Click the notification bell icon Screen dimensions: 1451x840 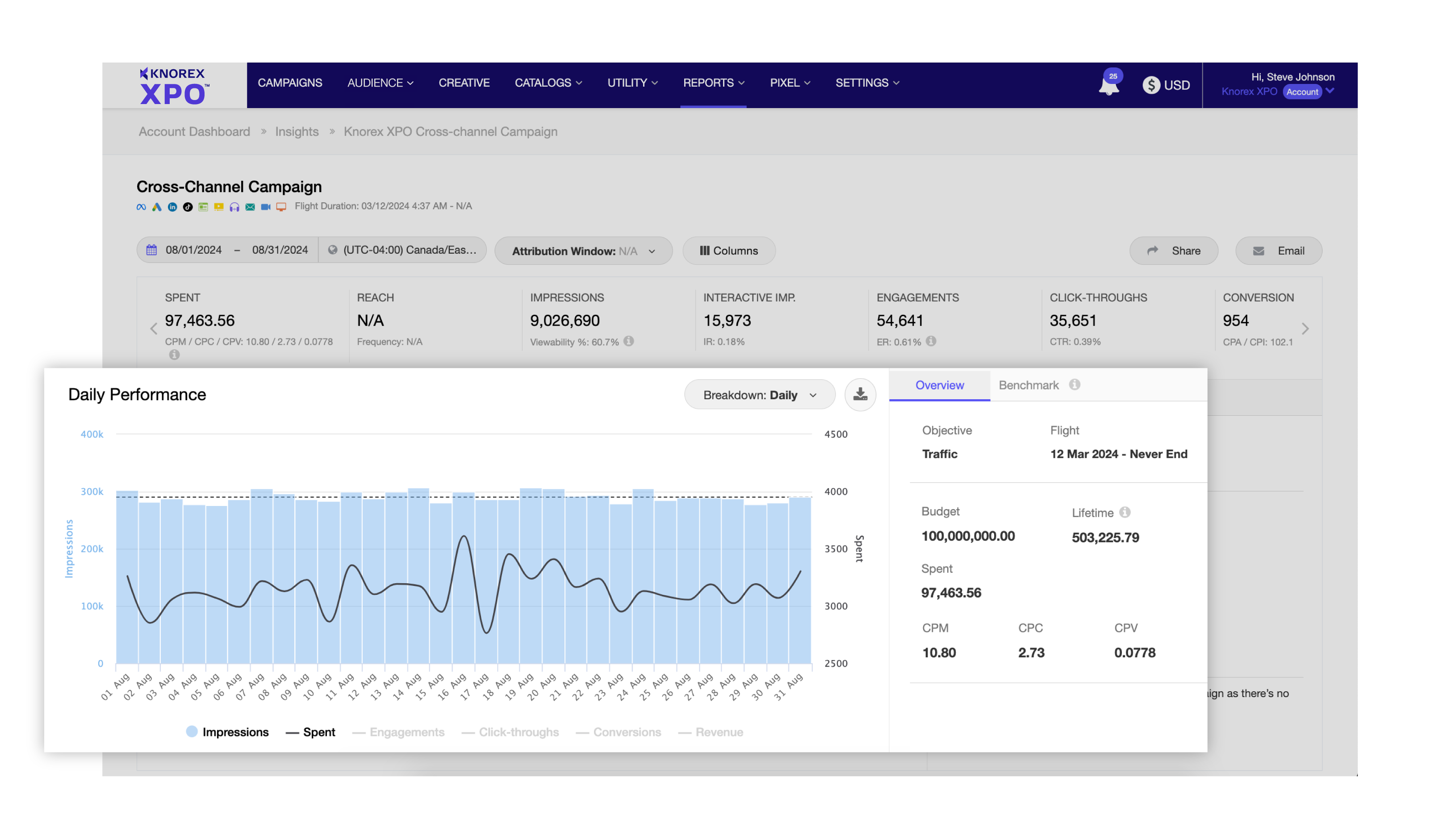[1108, 85]
